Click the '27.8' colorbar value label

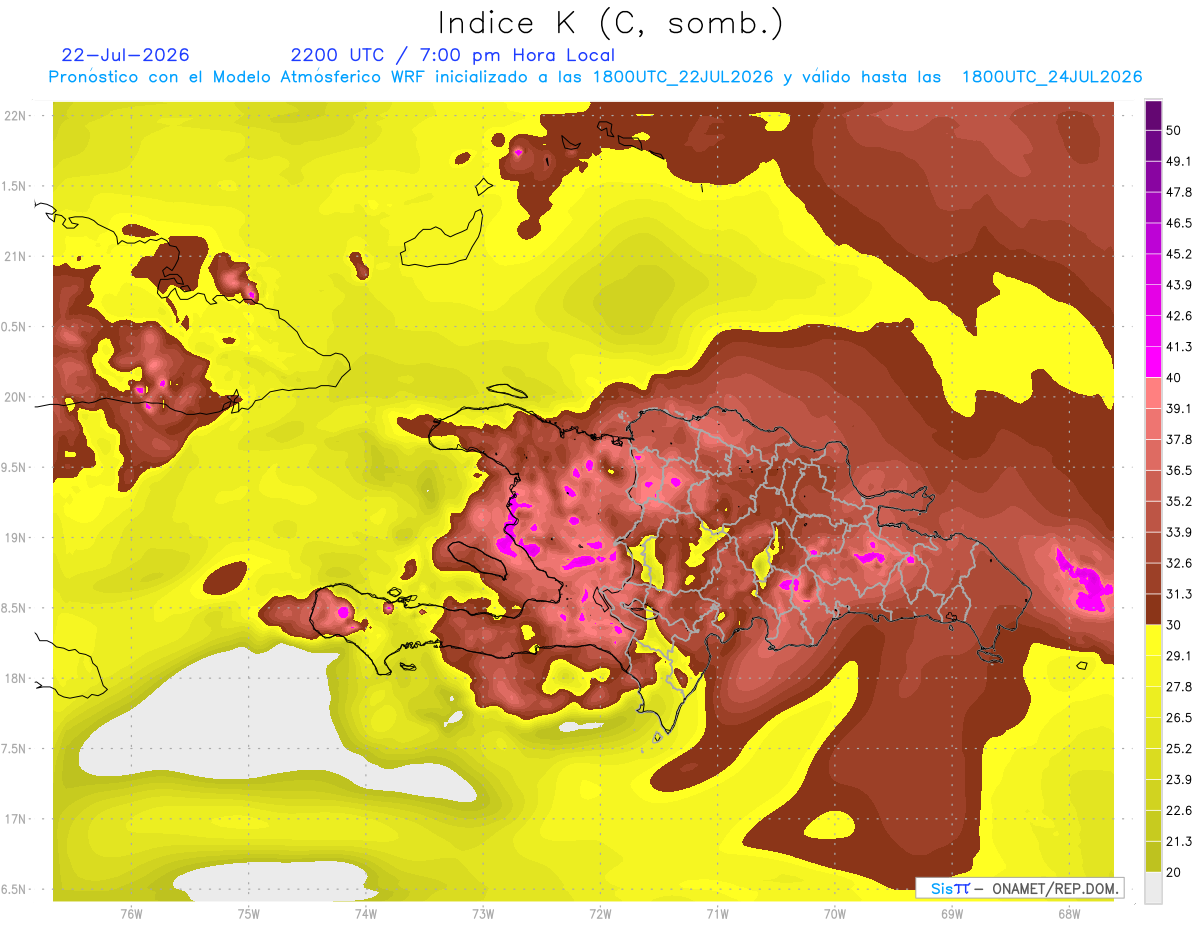tap(1178, 686)
